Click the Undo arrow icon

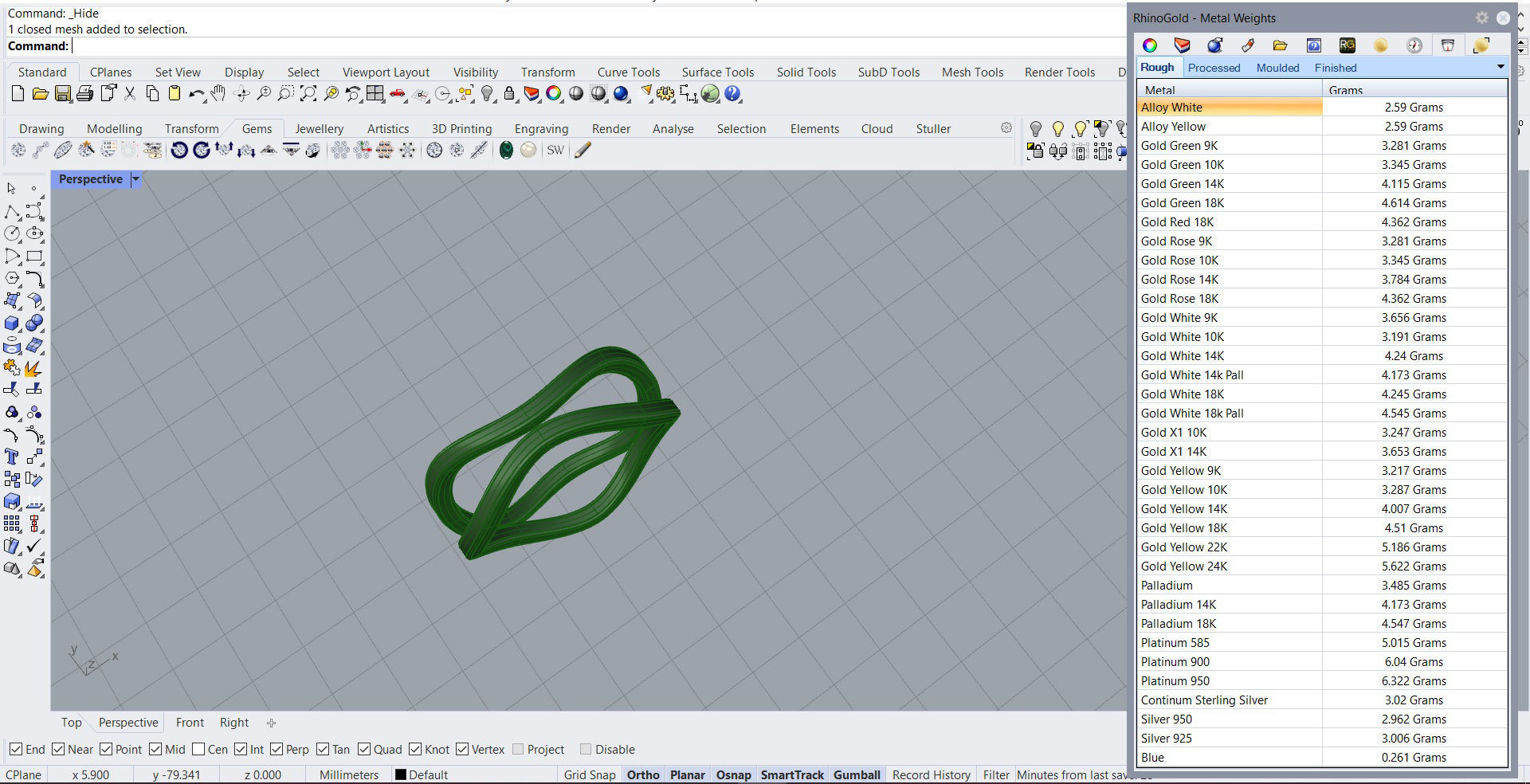(196, 94)
